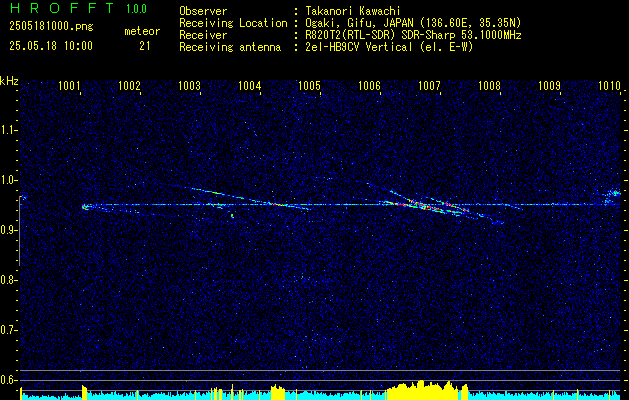Image resolution: width=629 pixels, height=400 pixels.
Task: Click the 0.8 kHz frequency axis label
Action: 8,280
